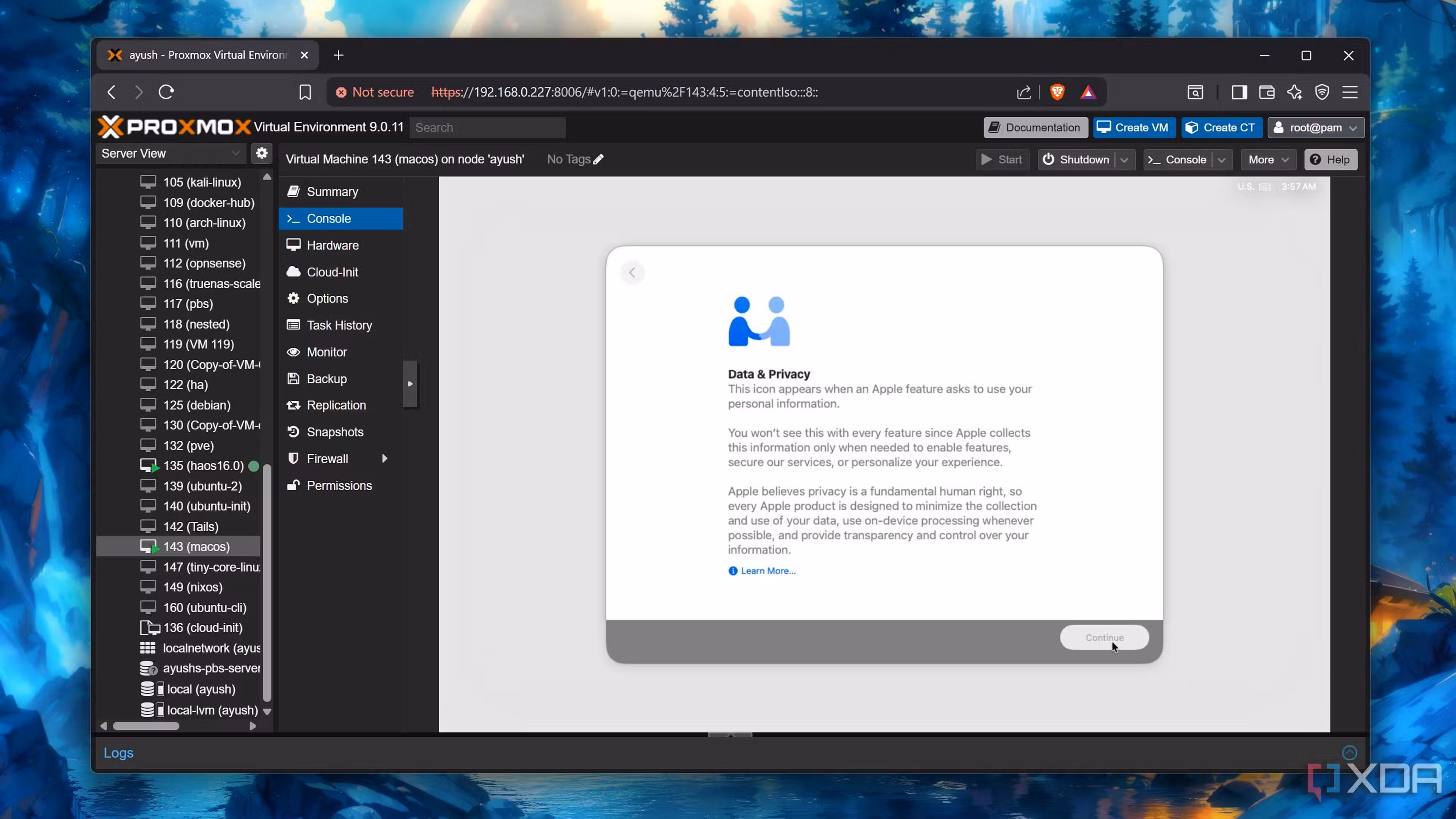Click the share page icon in address bar
The height and width of the screenshot is (819, 1456).
(1024, 92)
